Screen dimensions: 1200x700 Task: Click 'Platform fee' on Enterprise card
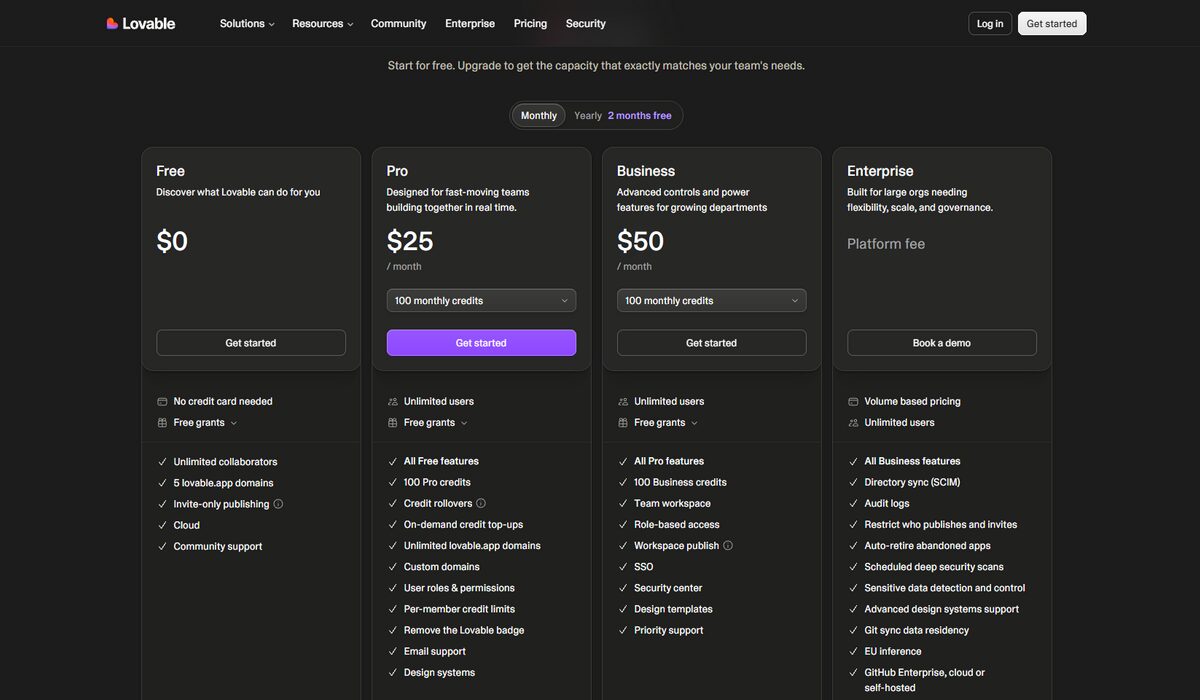[886, 244]
